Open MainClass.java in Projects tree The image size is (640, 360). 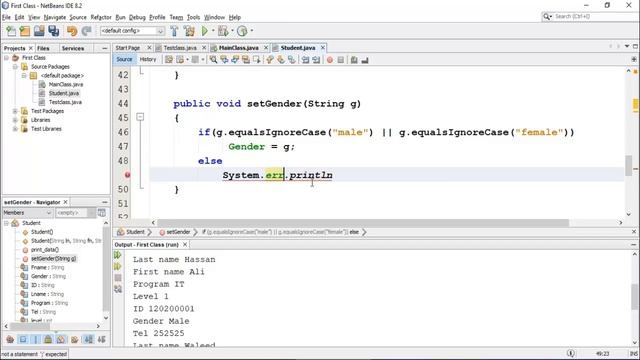click(x=65, y=84)
